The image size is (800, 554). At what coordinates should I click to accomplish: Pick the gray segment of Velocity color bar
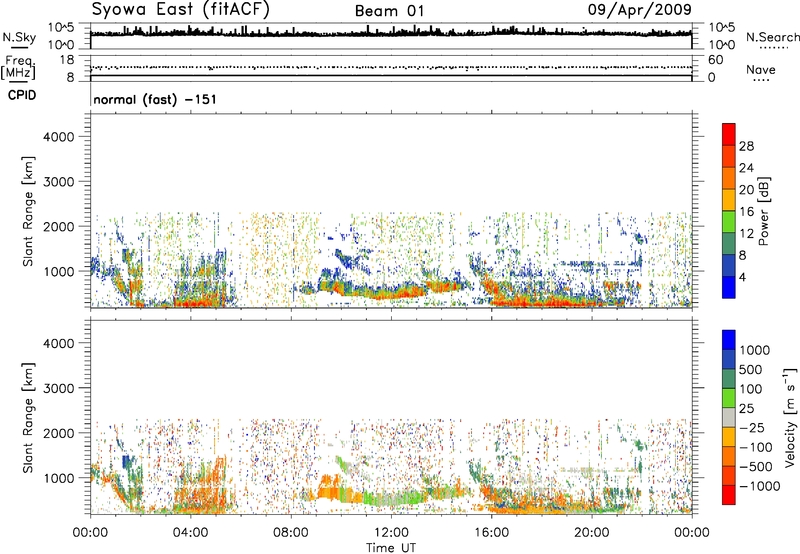[x=729, y=417]
